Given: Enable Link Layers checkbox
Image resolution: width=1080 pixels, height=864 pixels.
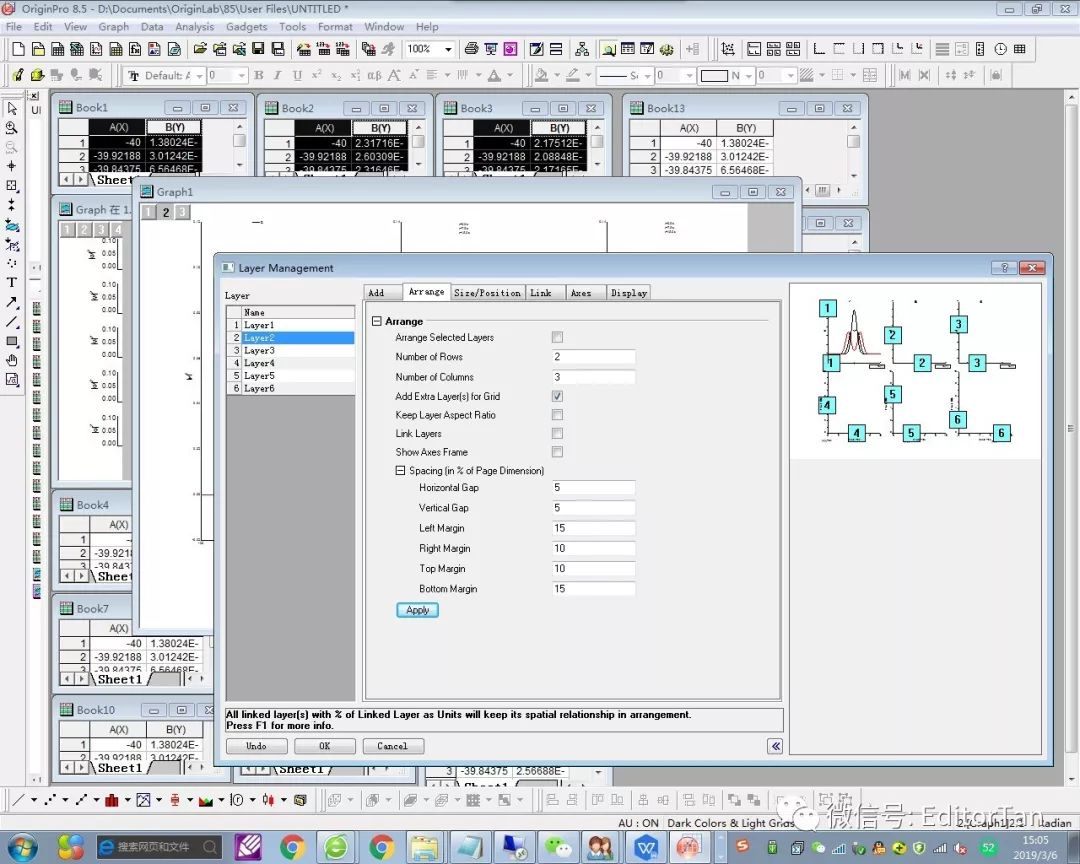Looking at the screenshot, I should pos(557,433).
